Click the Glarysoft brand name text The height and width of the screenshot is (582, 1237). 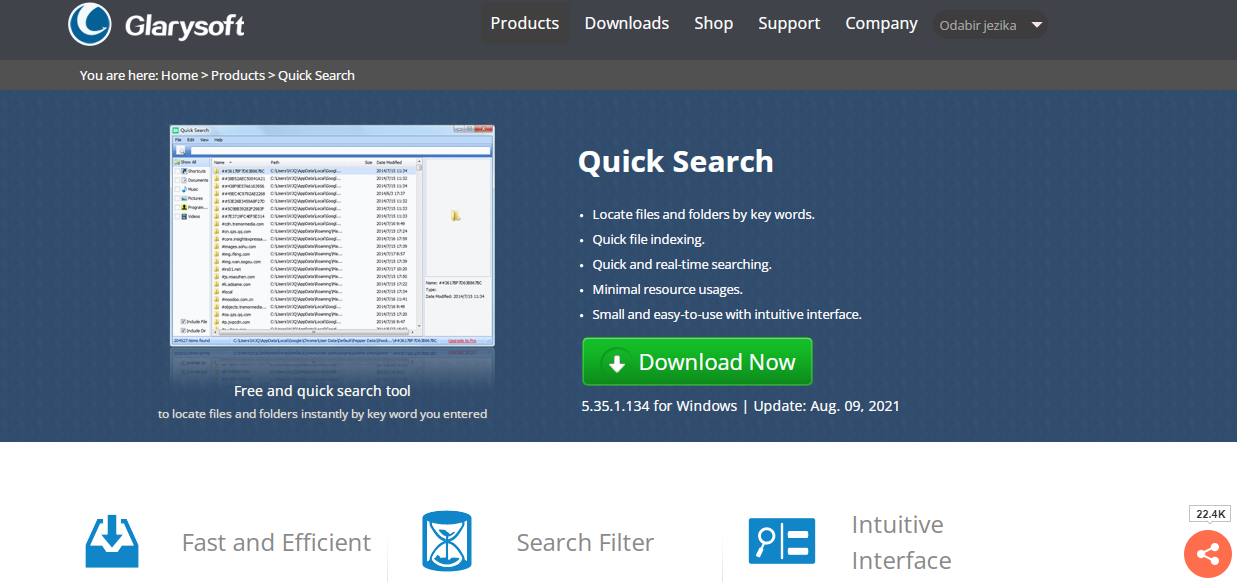pos(185,26)
